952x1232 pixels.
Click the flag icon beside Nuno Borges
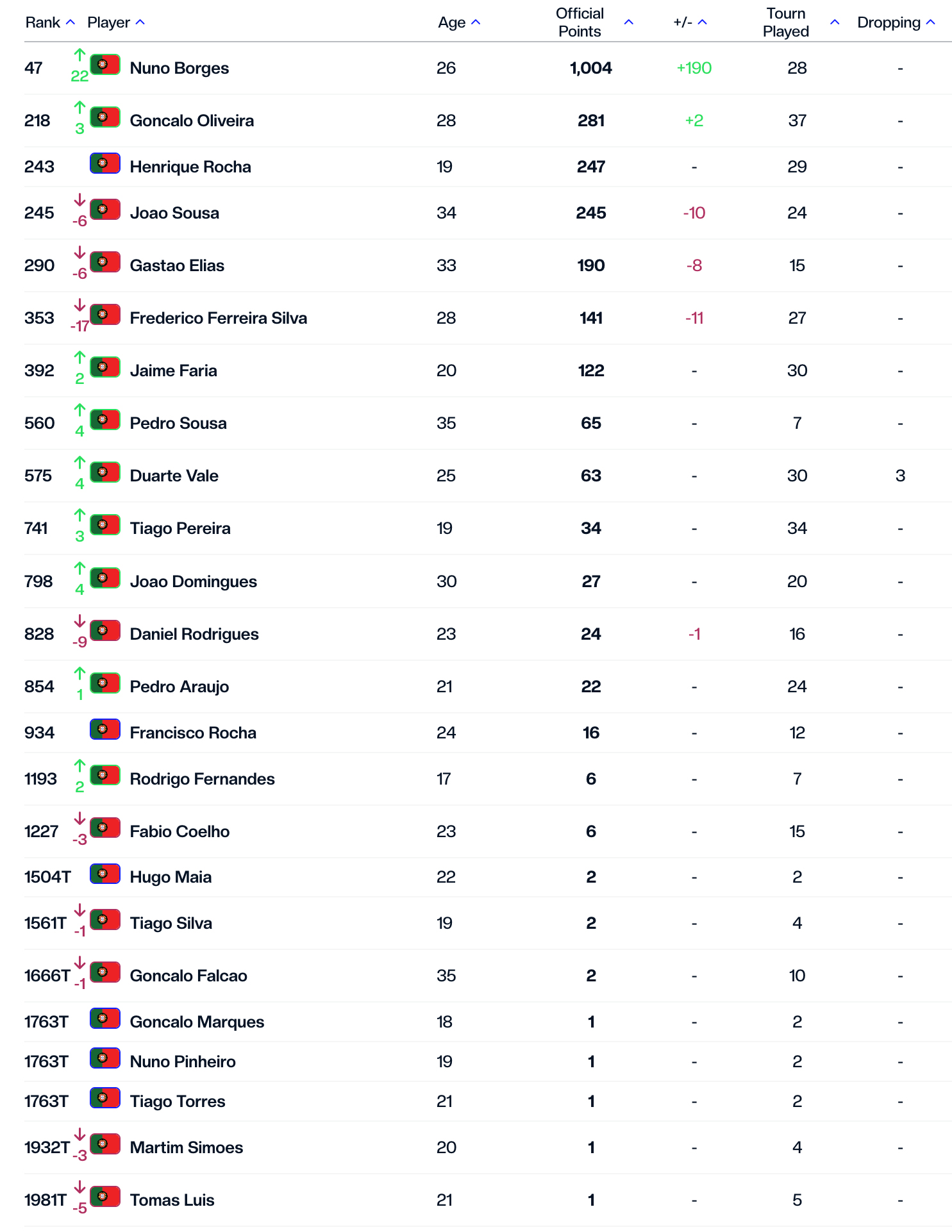coord(105,65)
